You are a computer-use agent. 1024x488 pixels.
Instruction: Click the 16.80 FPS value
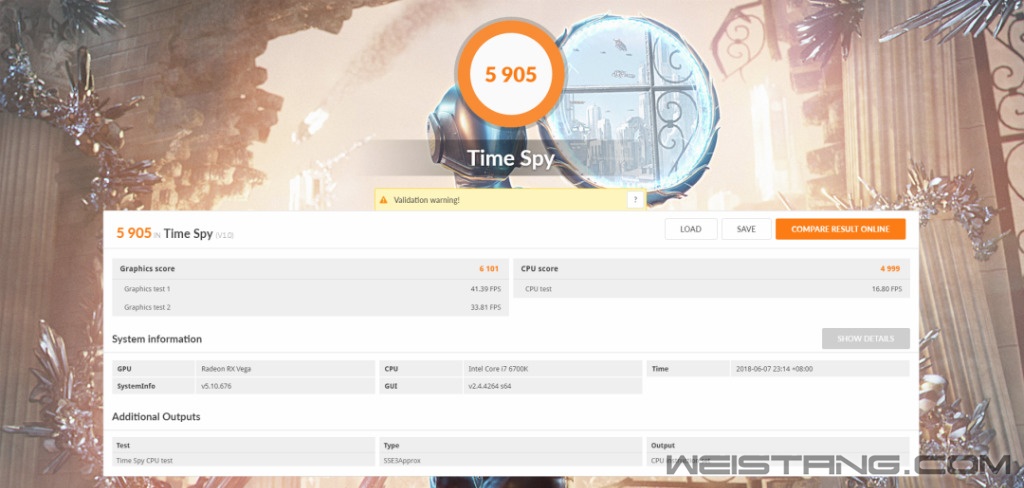point(886,289)
